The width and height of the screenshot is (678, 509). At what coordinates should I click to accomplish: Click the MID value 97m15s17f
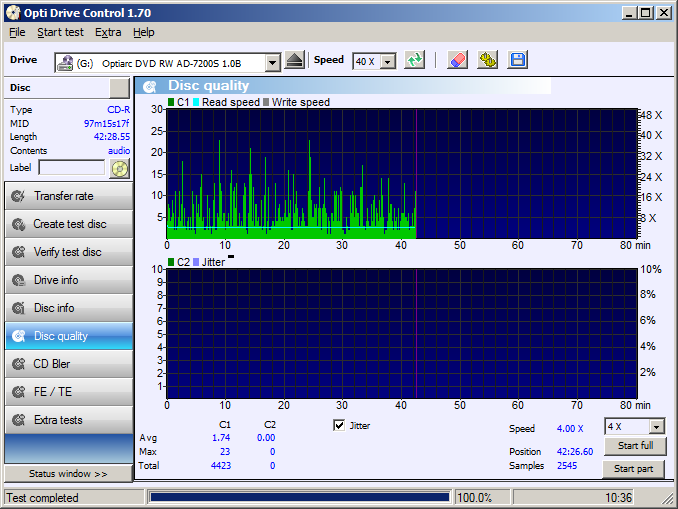tap(106, 124)
